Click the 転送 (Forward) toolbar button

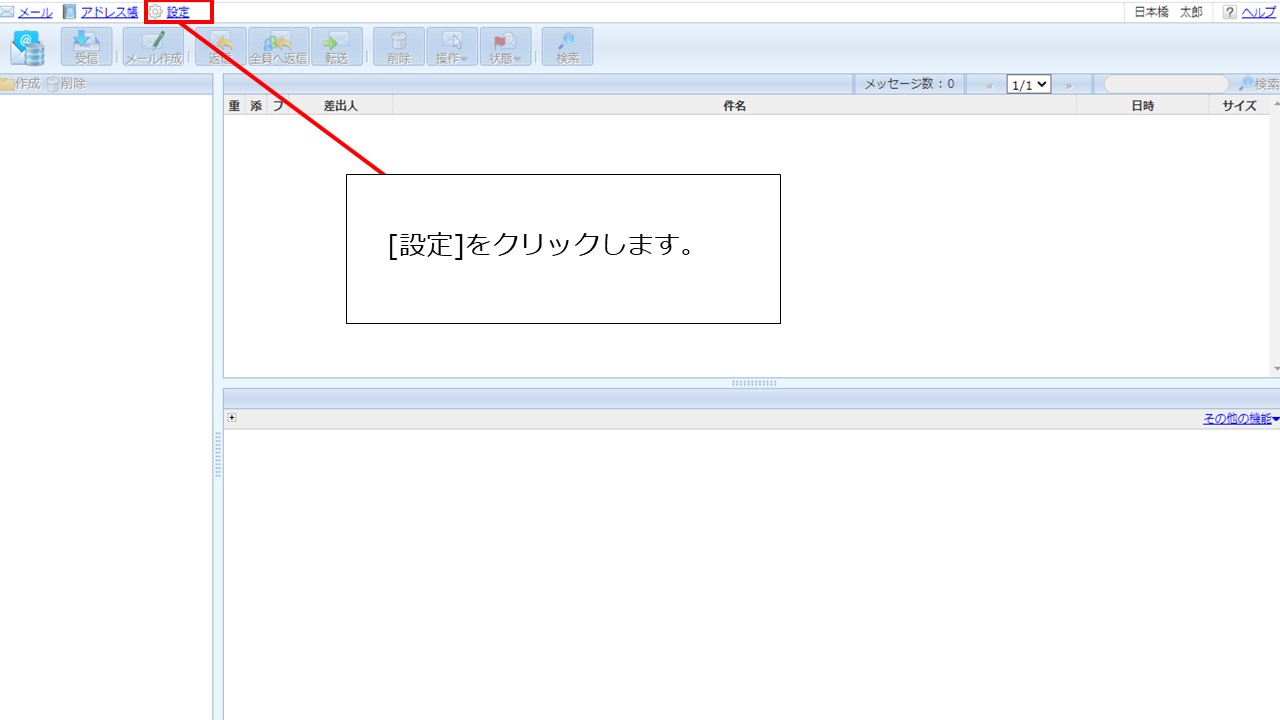[337, 47]
